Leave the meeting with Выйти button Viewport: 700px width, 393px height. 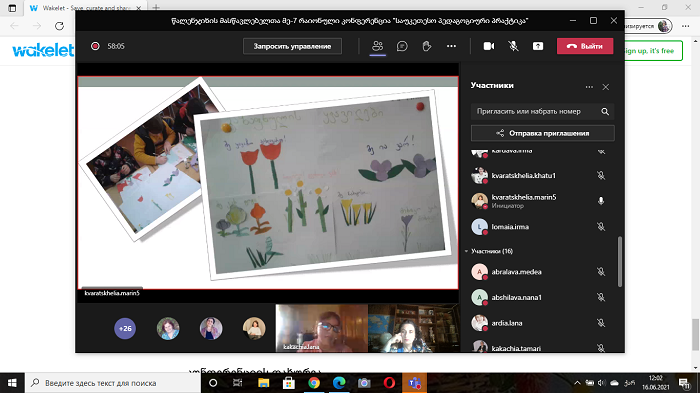click(x=585, y=46)
